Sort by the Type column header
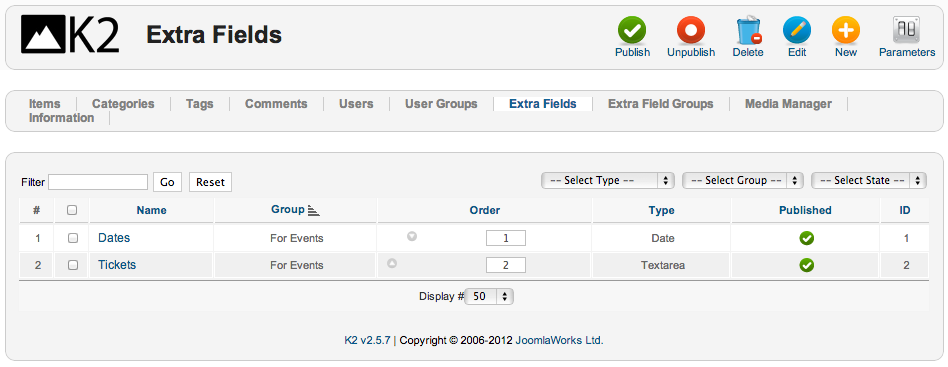This screenshot has height=367, width=948. tap(661, 210)
